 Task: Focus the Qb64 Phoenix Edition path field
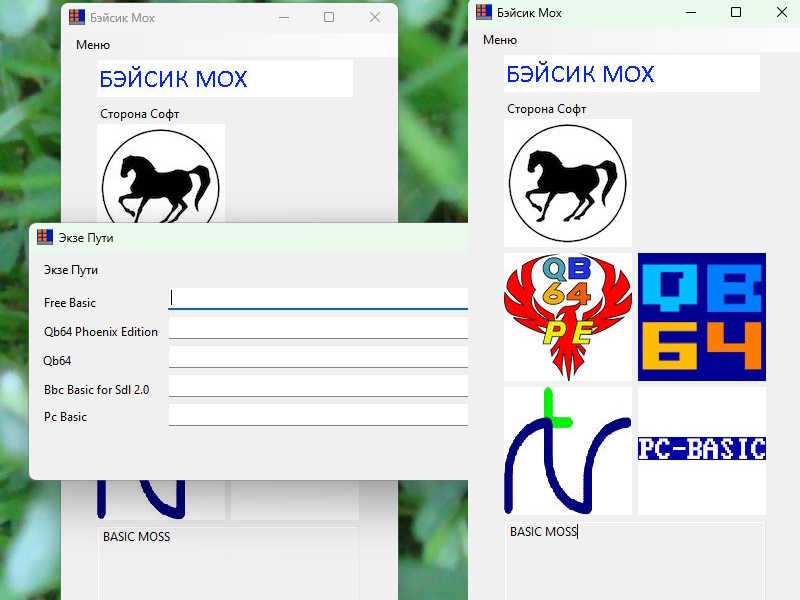[x=318, y=328]
